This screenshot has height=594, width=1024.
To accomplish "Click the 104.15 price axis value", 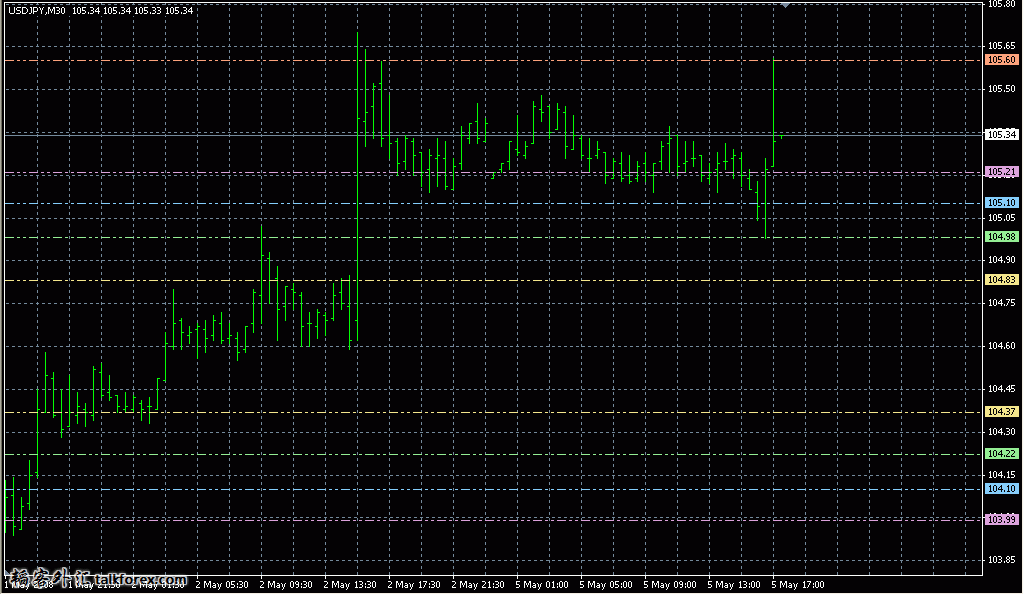I will click(x=1001, y=475).
